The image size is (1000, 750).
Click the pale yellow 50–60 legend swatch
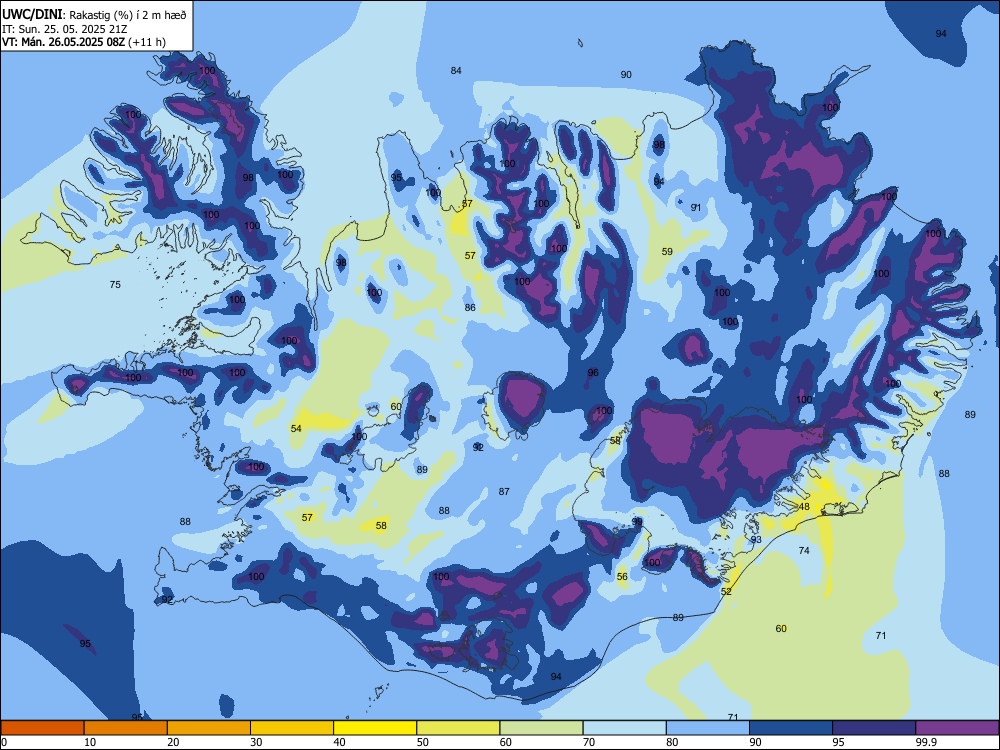459,728
